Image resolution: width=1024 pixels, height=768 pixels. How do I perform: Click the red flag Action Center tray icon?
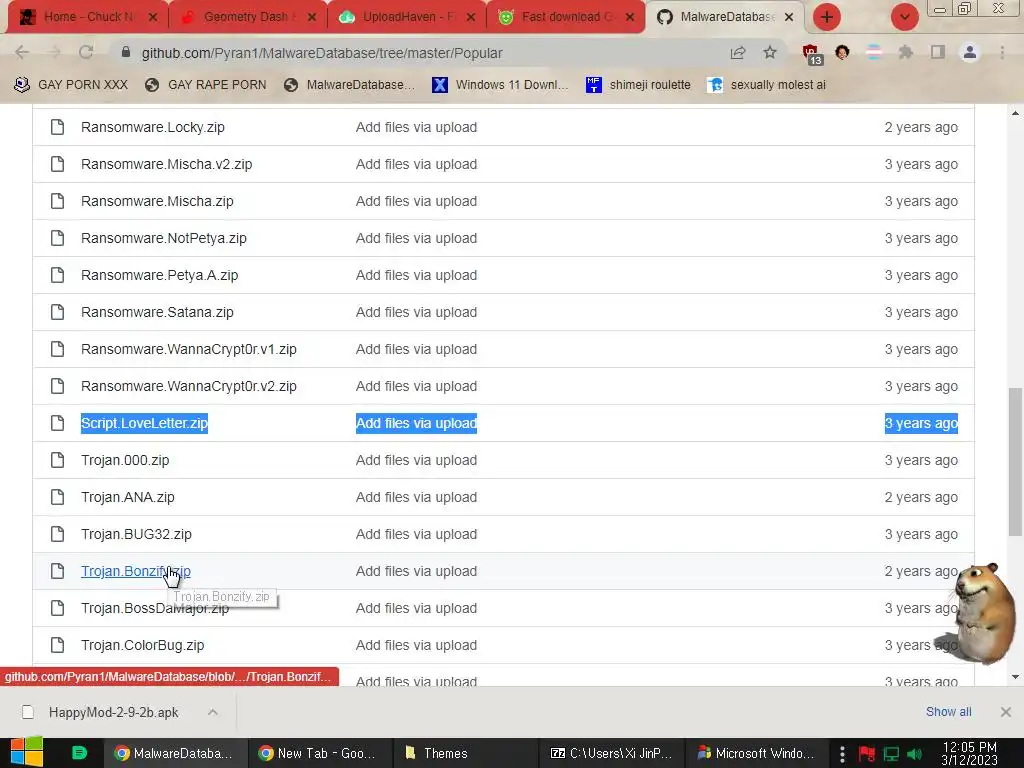(x=867, y=754)
